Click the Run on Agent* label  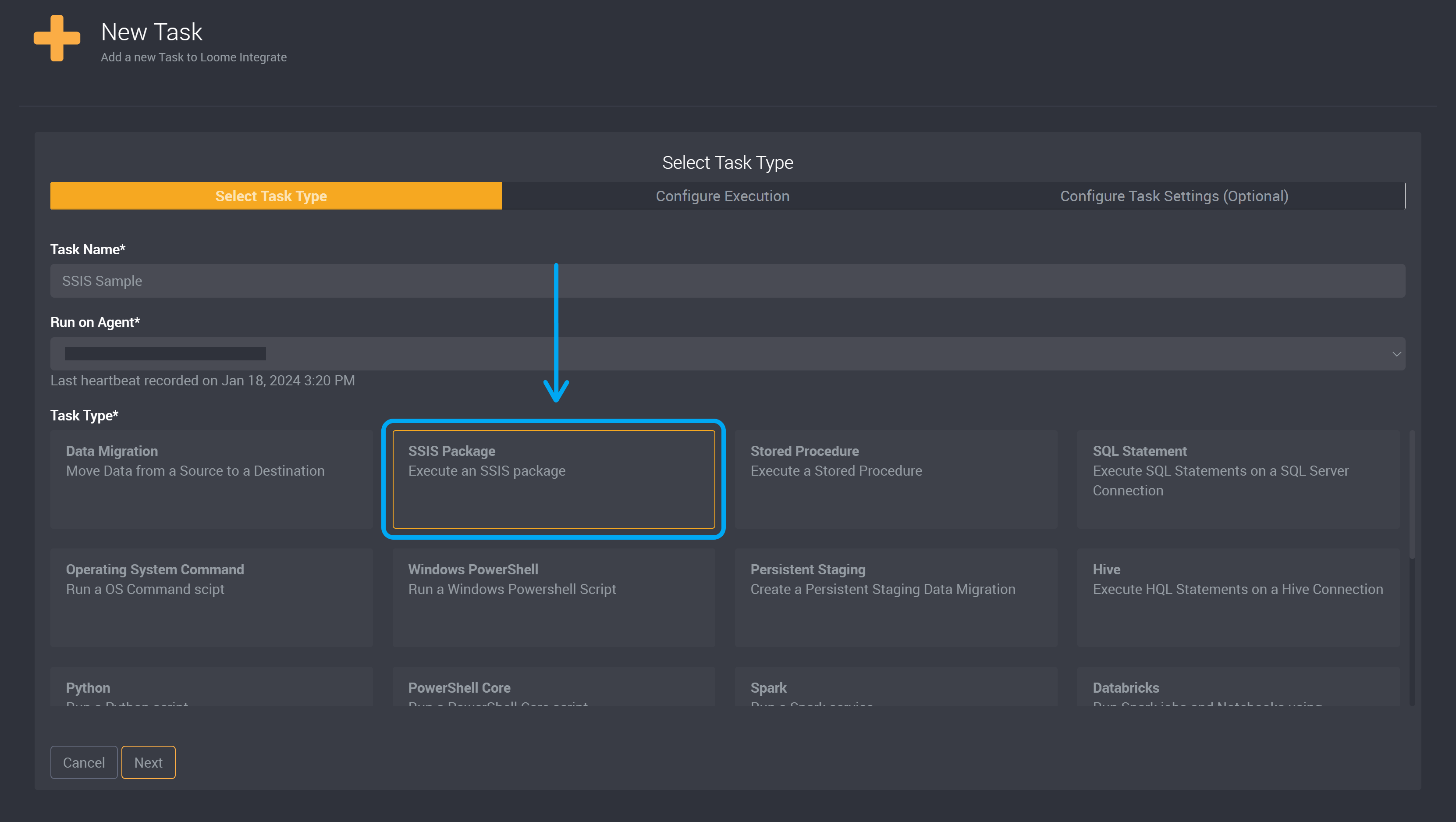[x=95, y=322]
